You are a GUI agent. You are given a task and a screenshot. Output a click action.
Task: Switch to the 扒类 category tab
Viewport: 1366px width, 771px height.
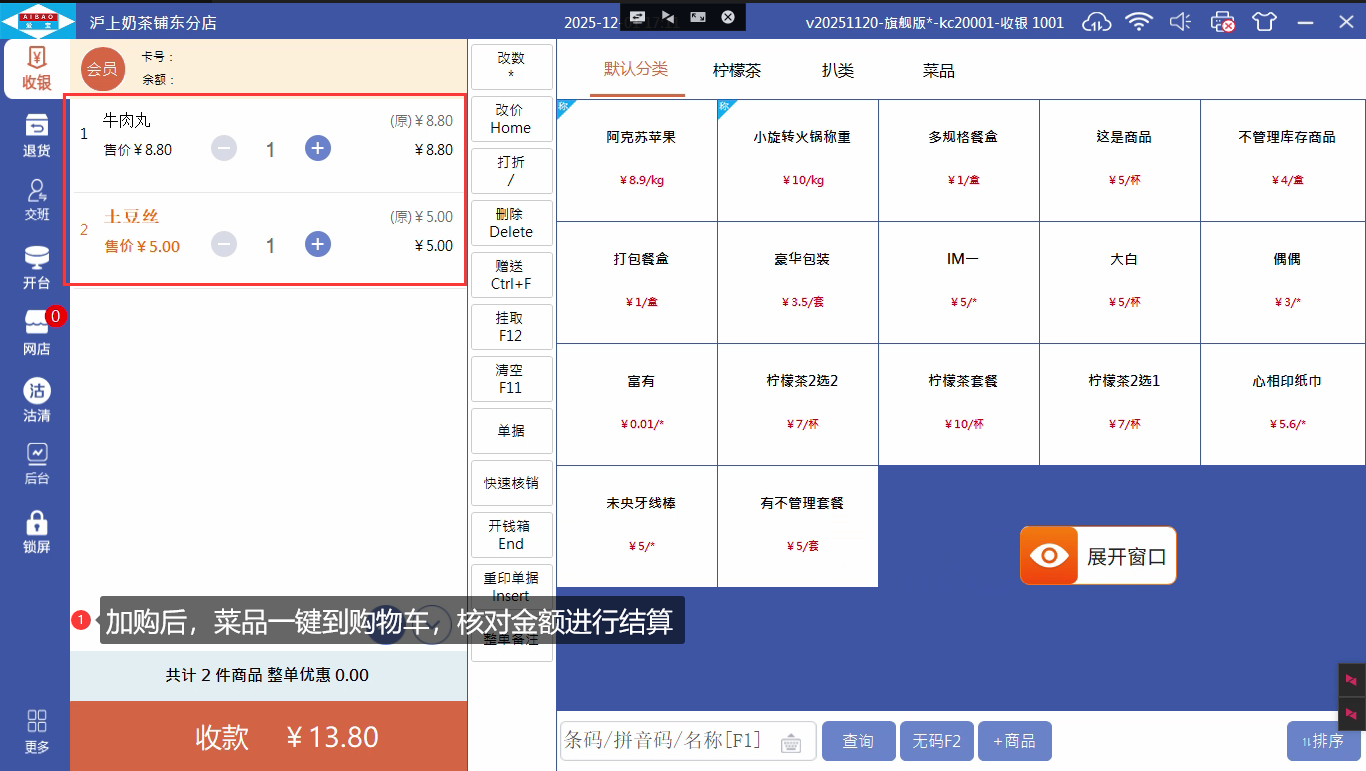point(838,71)
